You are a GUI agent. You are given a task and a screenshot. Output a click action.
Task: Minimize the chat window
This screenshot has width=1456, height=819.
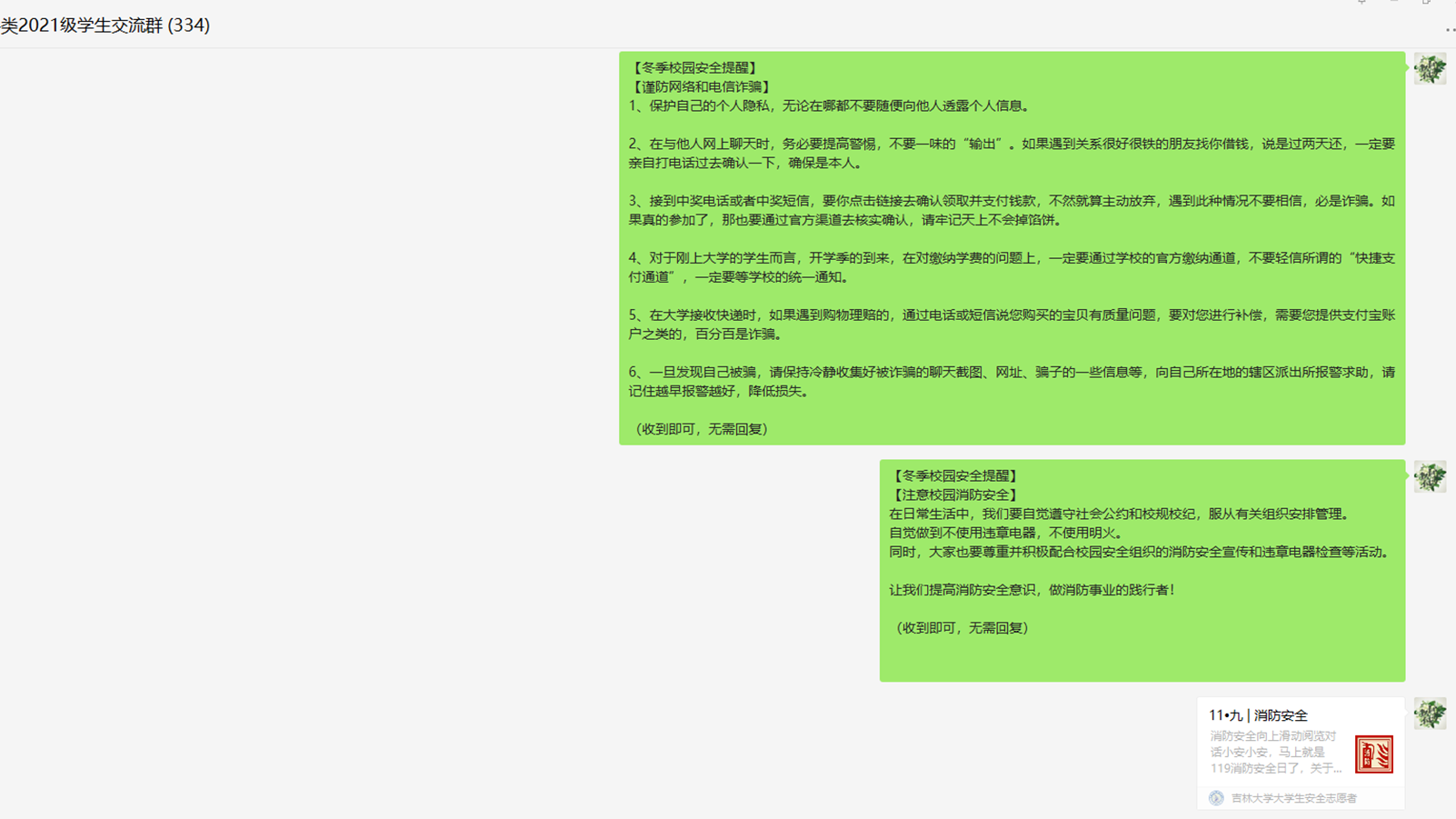click(x=1394, y=2)
